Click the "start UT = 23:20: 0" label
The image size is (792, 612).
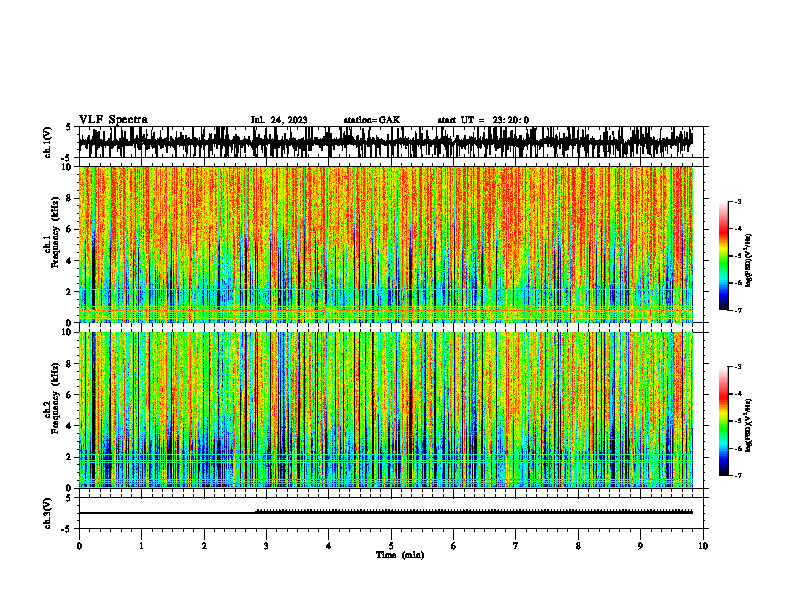(483, 120)
